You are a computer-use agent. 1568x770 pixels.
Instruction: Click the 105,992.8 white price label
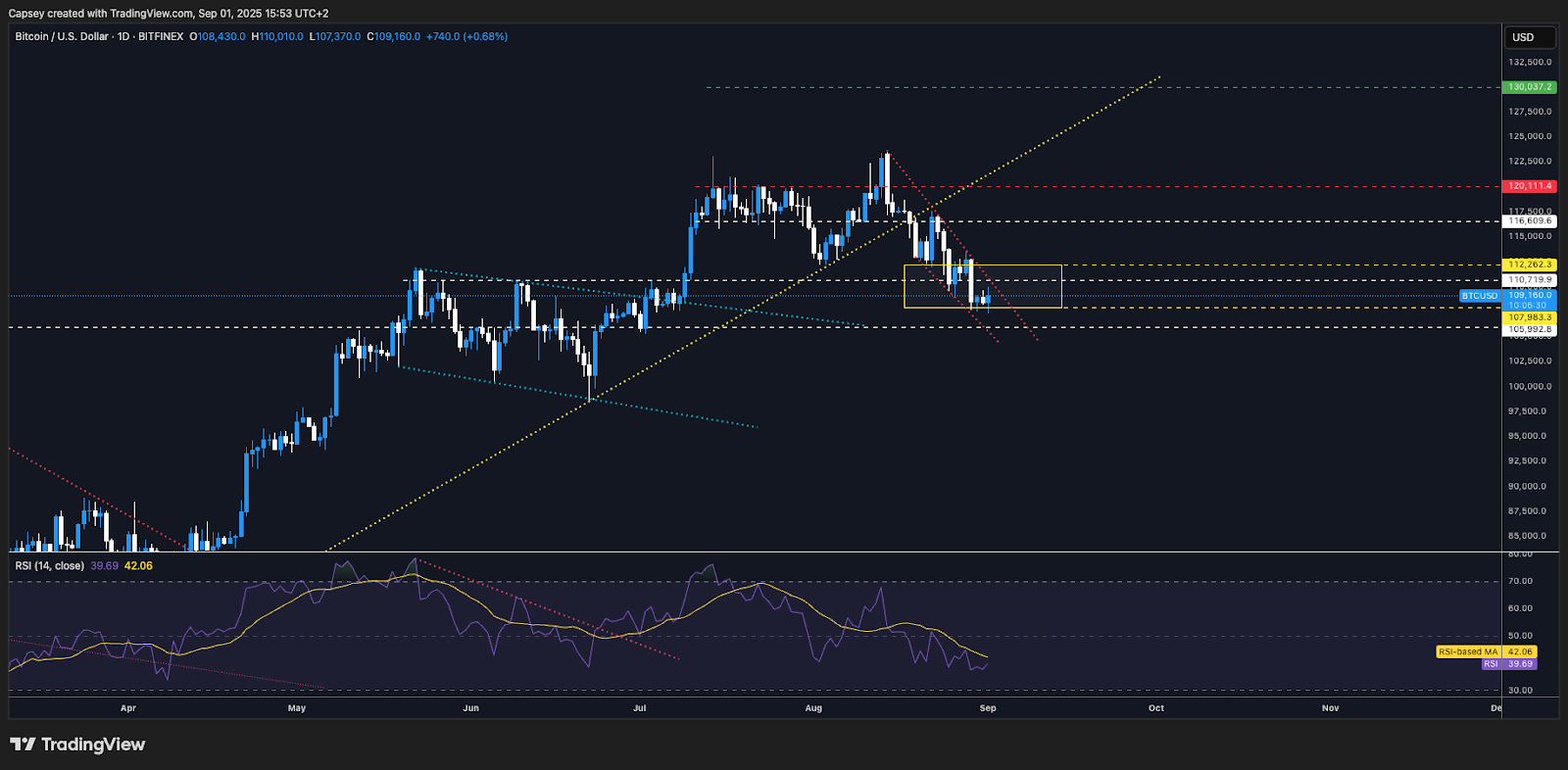(1529, 329)
